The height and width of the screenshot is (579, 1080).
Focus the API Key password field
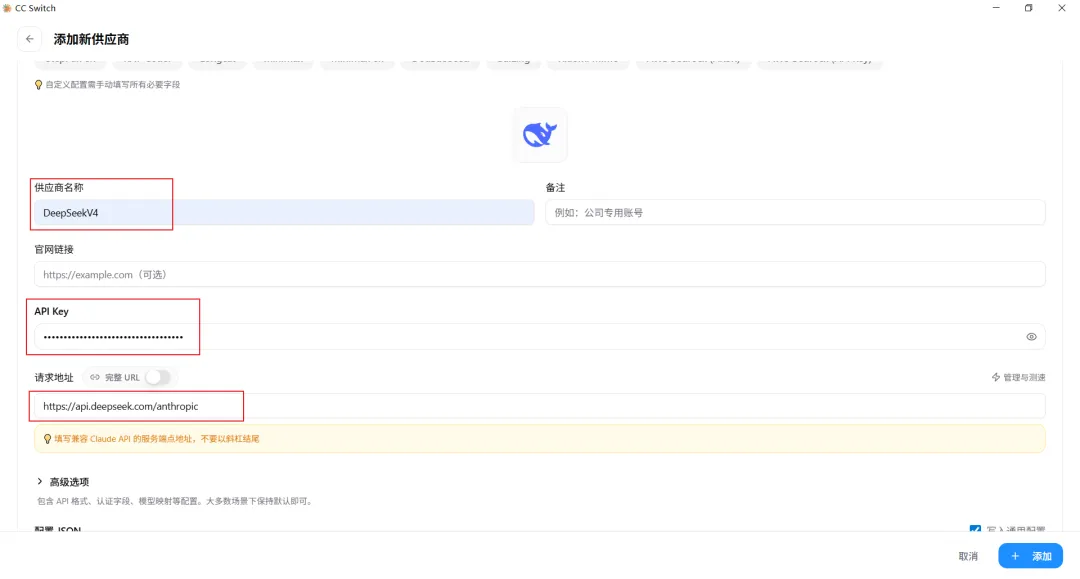[x=540, y=337]
